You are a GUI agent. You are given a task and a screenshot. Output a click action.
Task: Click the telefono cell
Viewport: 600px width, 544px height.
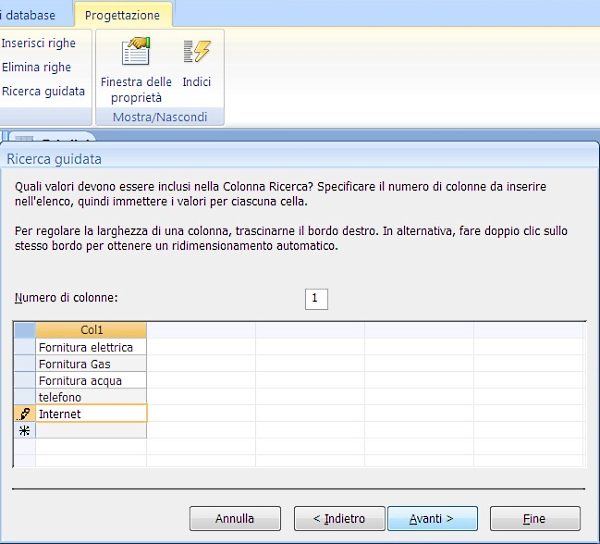point(91,397)
